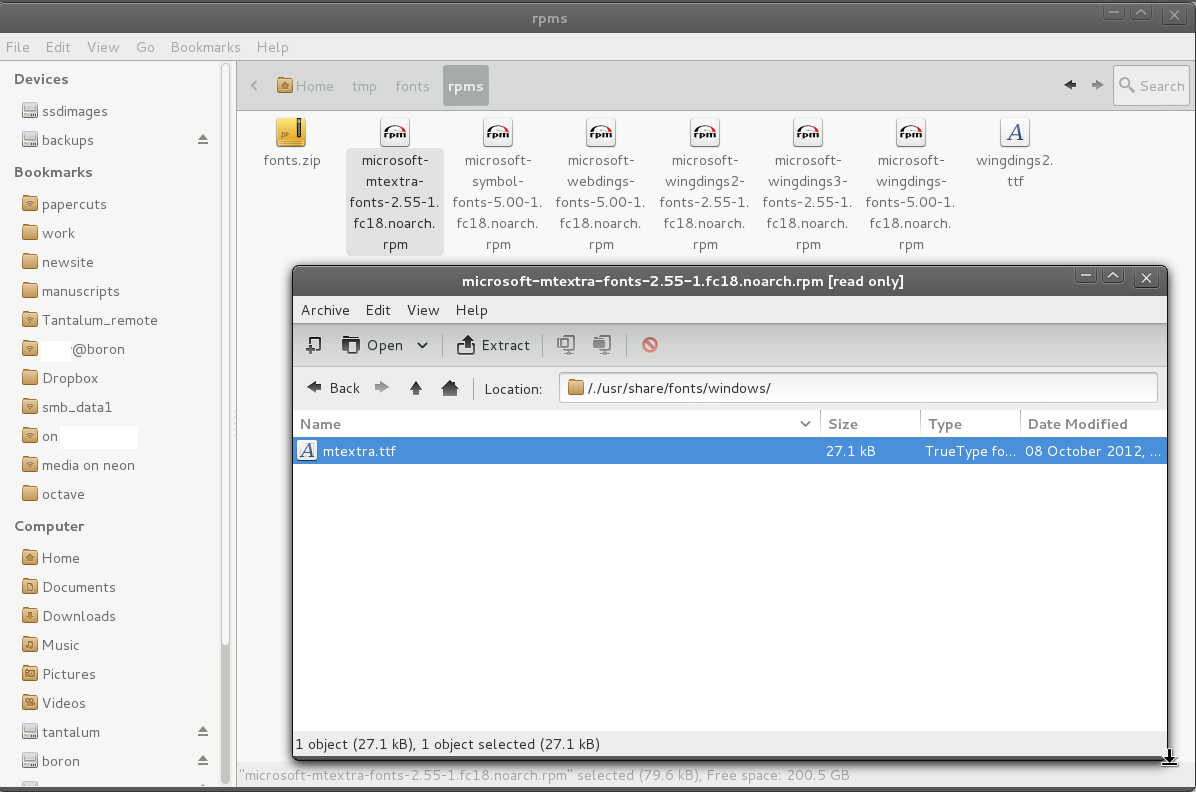The image size is (1196, 792).
Task: Open the archive manager Edit menu
Action: [x=378, y=310]
